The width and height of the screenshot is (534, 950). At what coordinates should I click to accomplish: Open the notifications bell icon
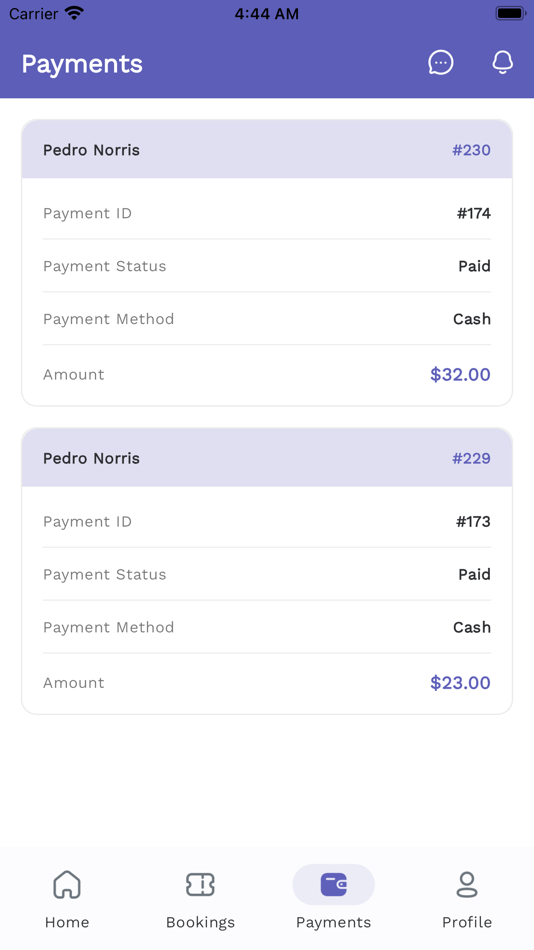[502, 62]
